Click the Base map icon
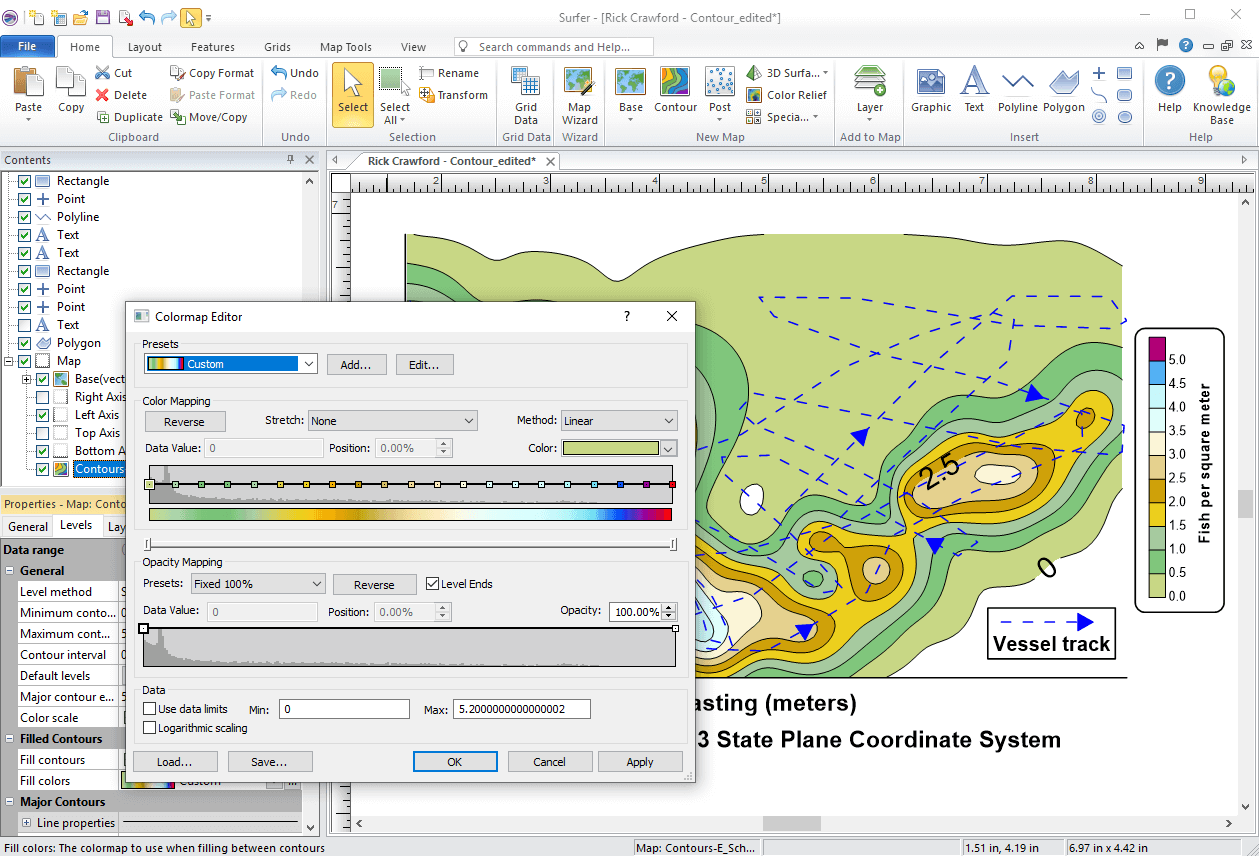The width and height of the screenshot is (1259, 856). click(x=630, y=82)
